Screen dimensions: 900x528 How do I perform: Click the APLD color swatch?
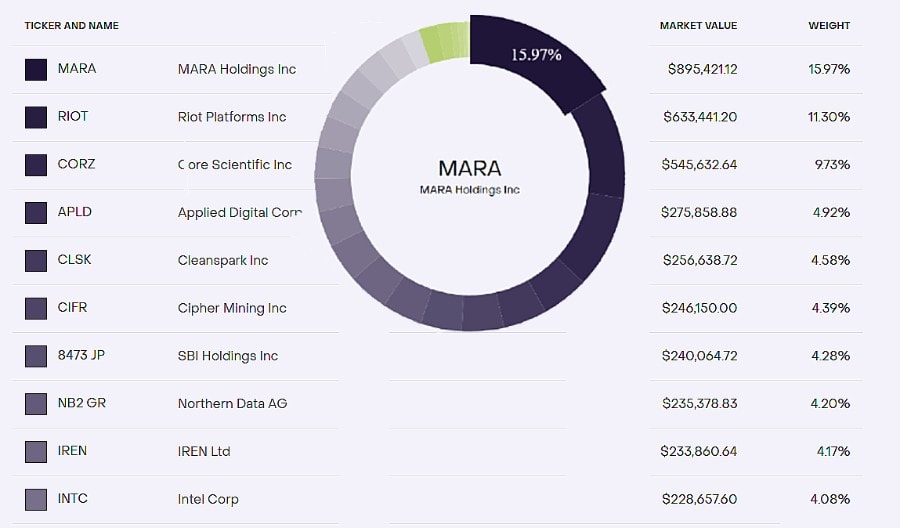(x=36, y=212)
